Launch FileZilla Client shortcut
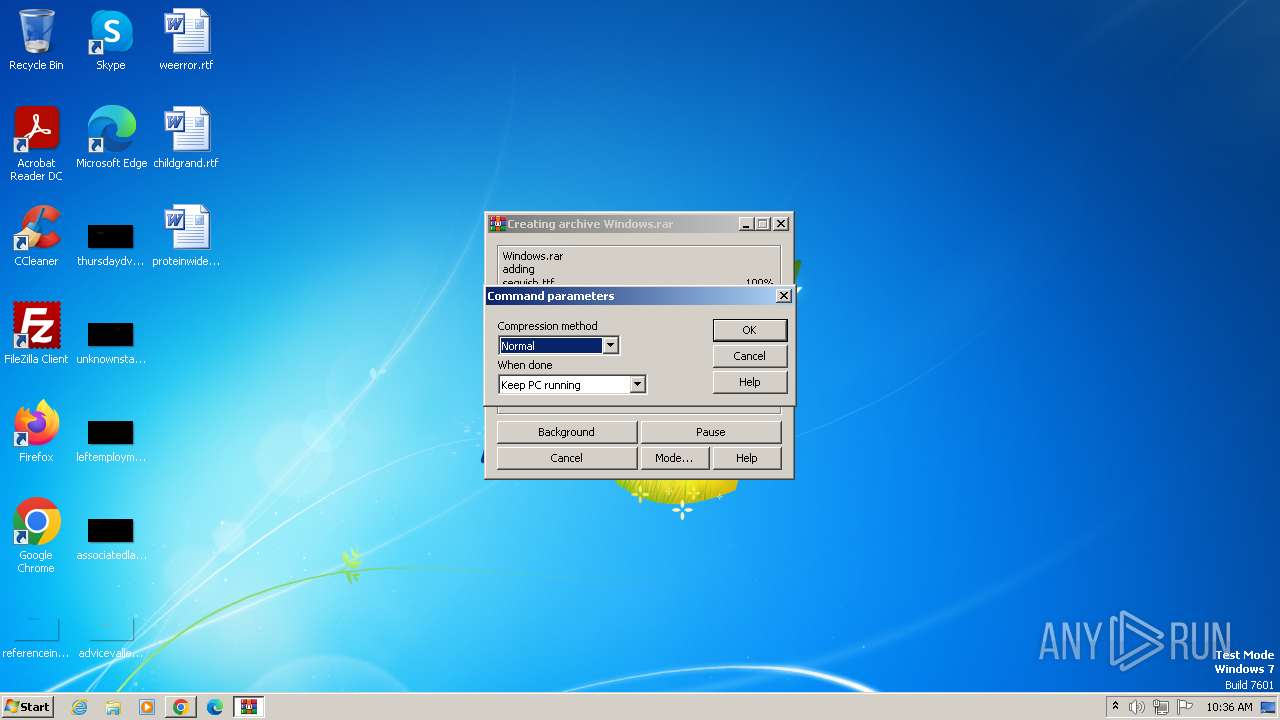 (x=36, y=334)
